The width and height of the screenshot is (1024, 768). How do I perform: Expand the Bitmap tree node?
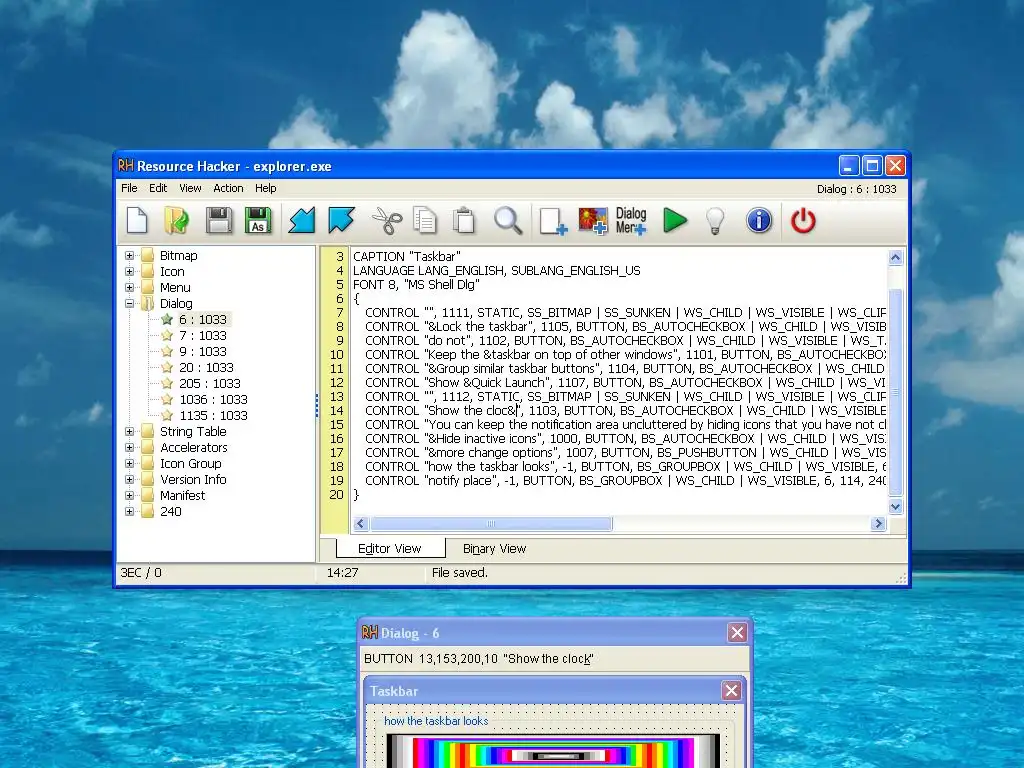tap(129, 255)
